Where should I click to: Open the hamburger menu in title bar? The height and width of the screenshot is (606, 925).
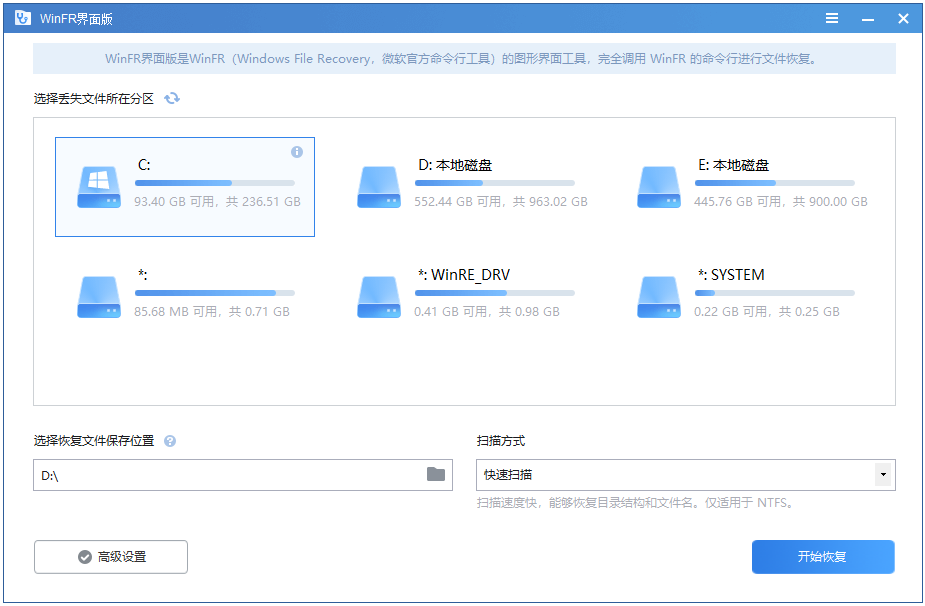tap(832, 18)
